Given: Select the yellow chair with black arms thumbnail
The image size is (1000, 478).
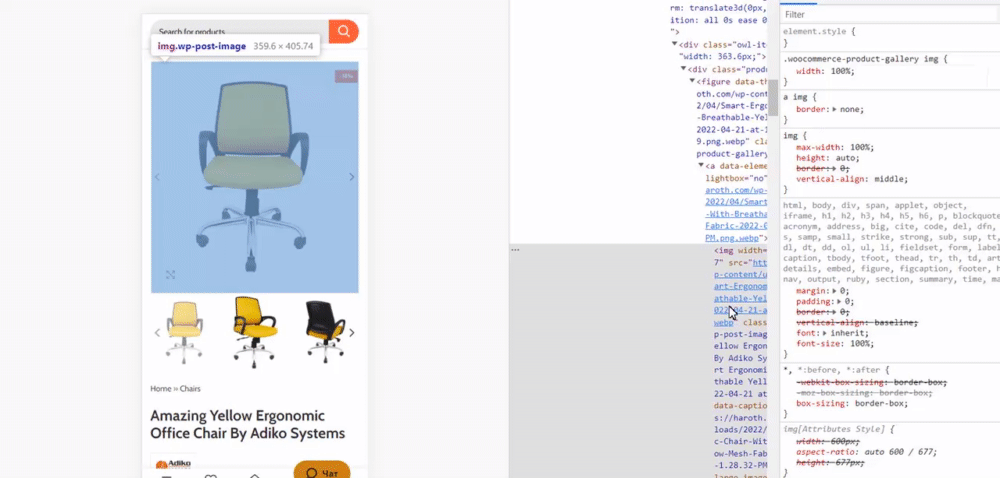Looking at the screenshot, I should (x=254, y=332).
